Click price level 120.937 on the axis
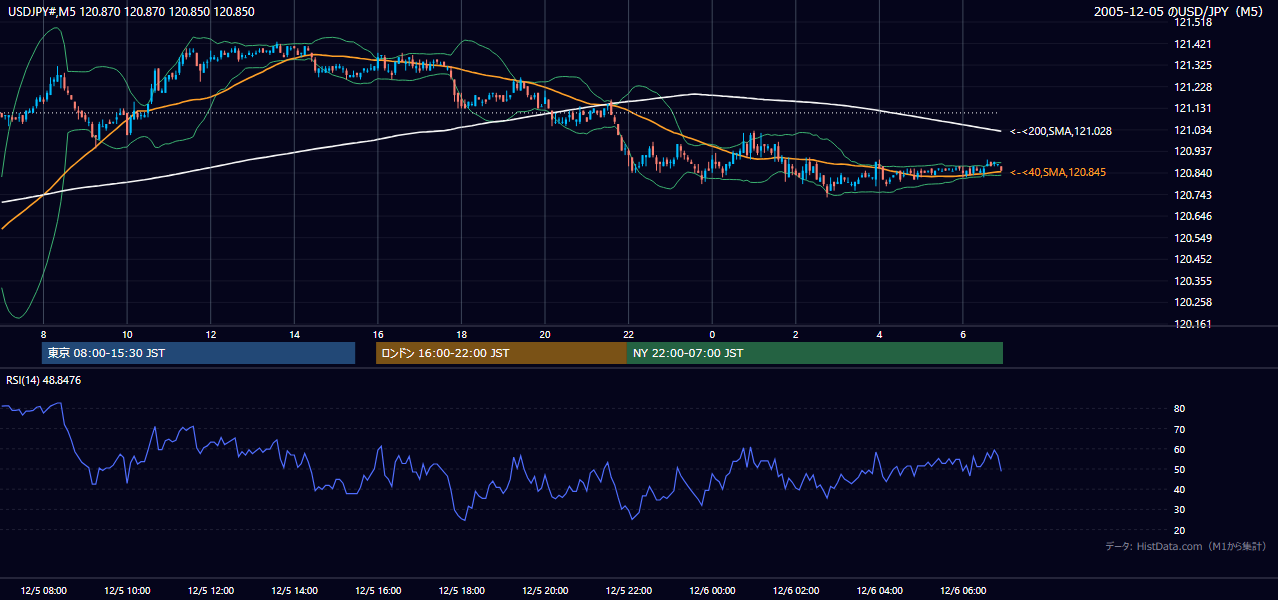Viewport: 1278px width, 600px height. 1193,151
